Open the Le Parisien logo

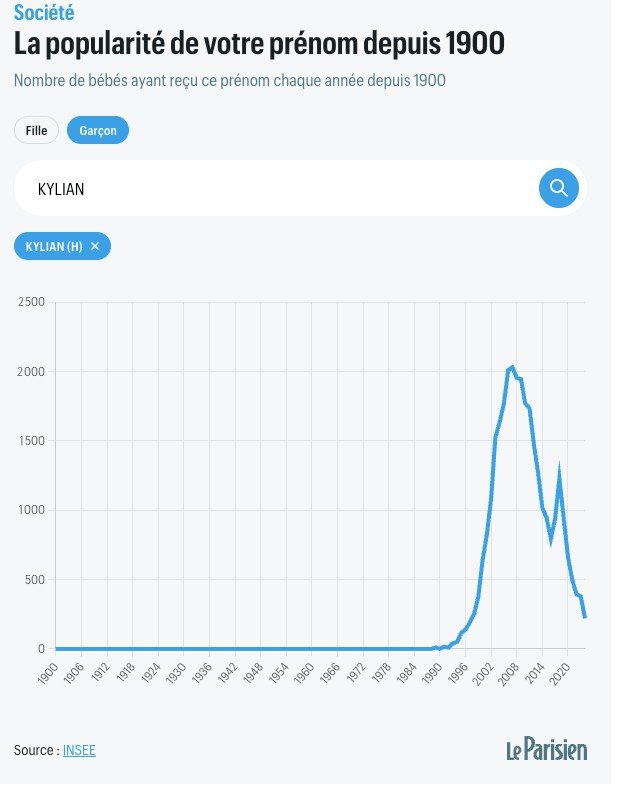(555, 762)
